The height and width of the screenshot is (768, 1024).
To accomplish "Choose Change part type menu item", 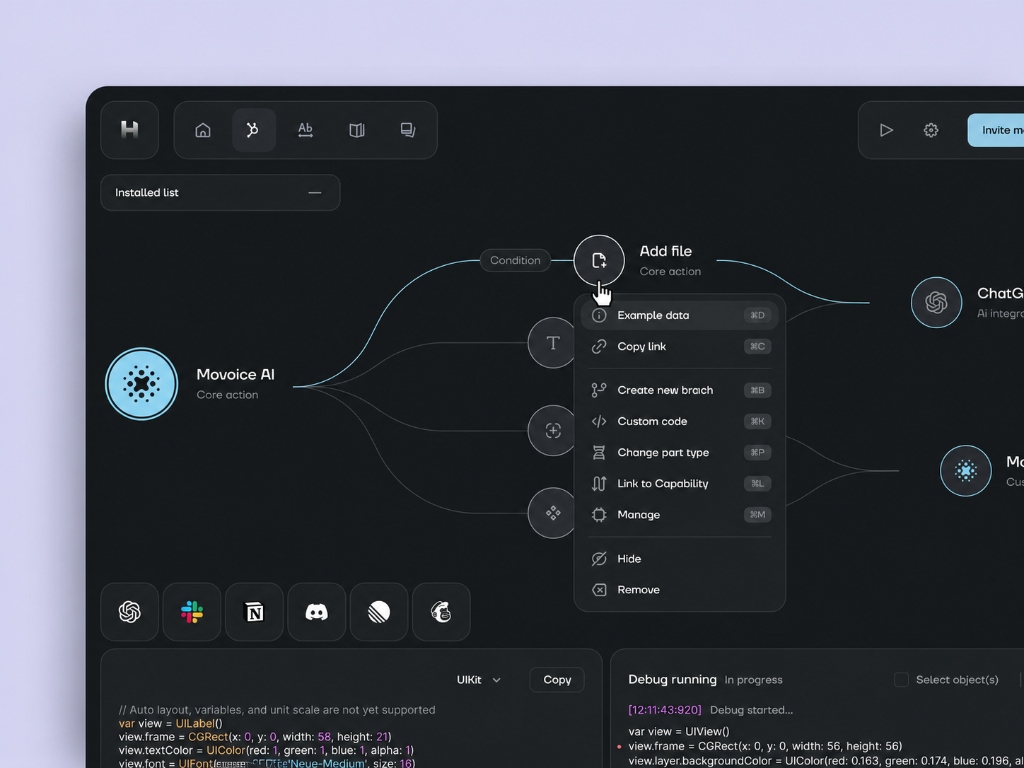I will (x=680, y=453).
